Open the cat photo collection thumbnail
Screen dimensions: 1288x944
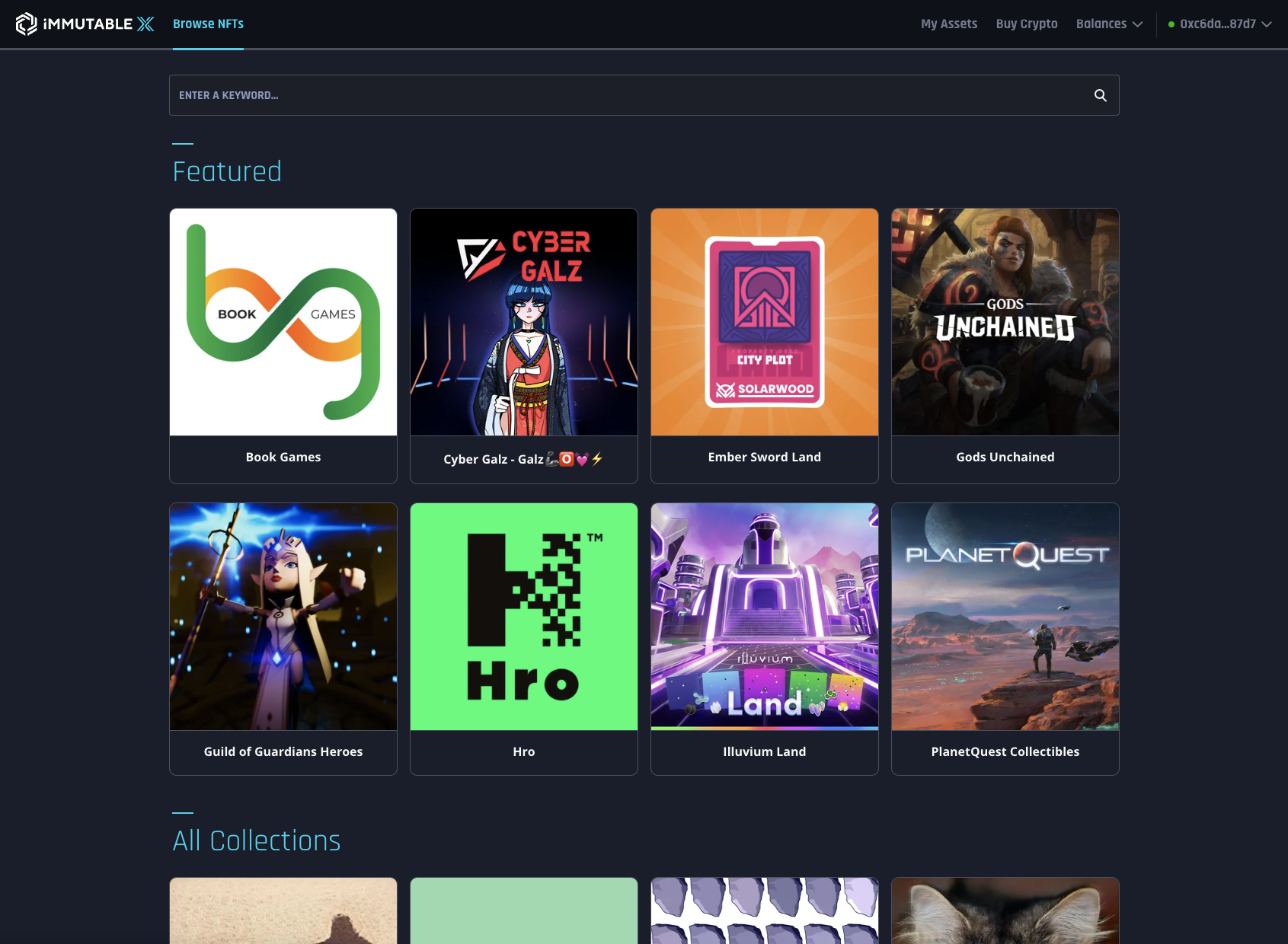[1005, 911]
